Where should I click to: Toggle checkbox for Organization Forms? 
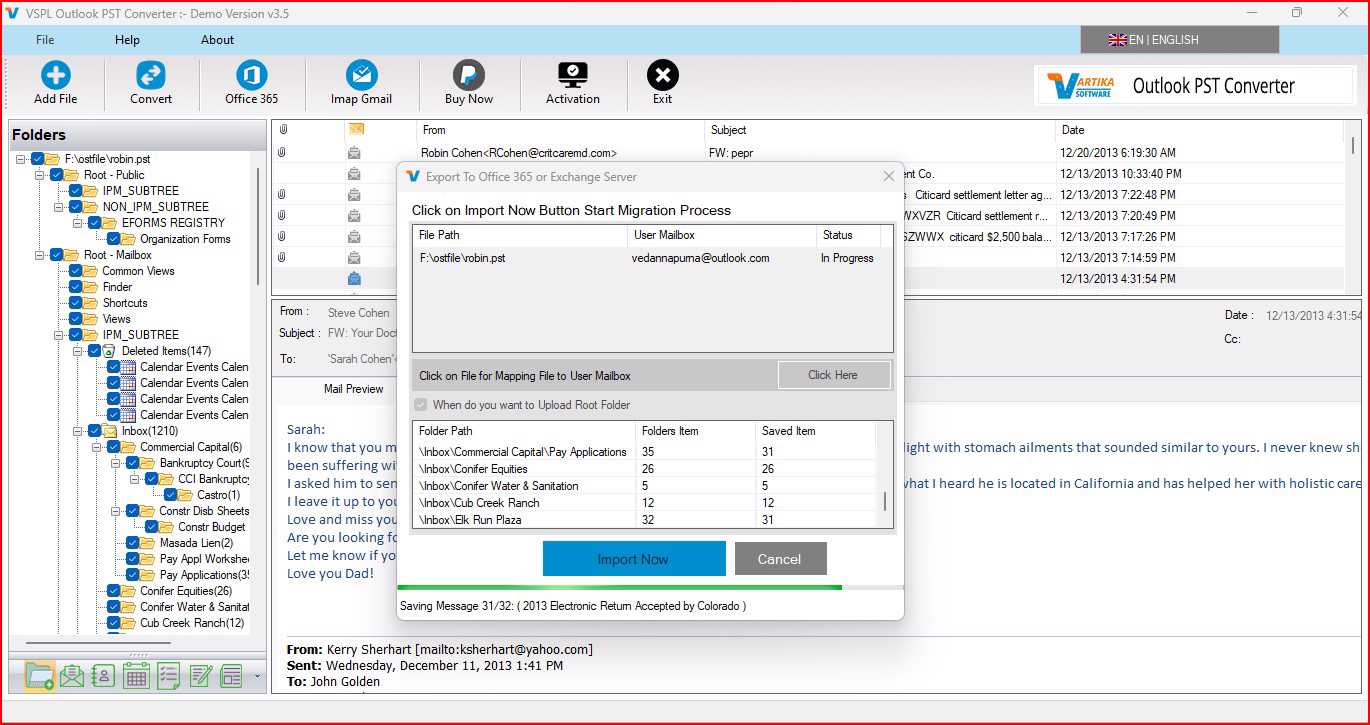coord(114,239)
